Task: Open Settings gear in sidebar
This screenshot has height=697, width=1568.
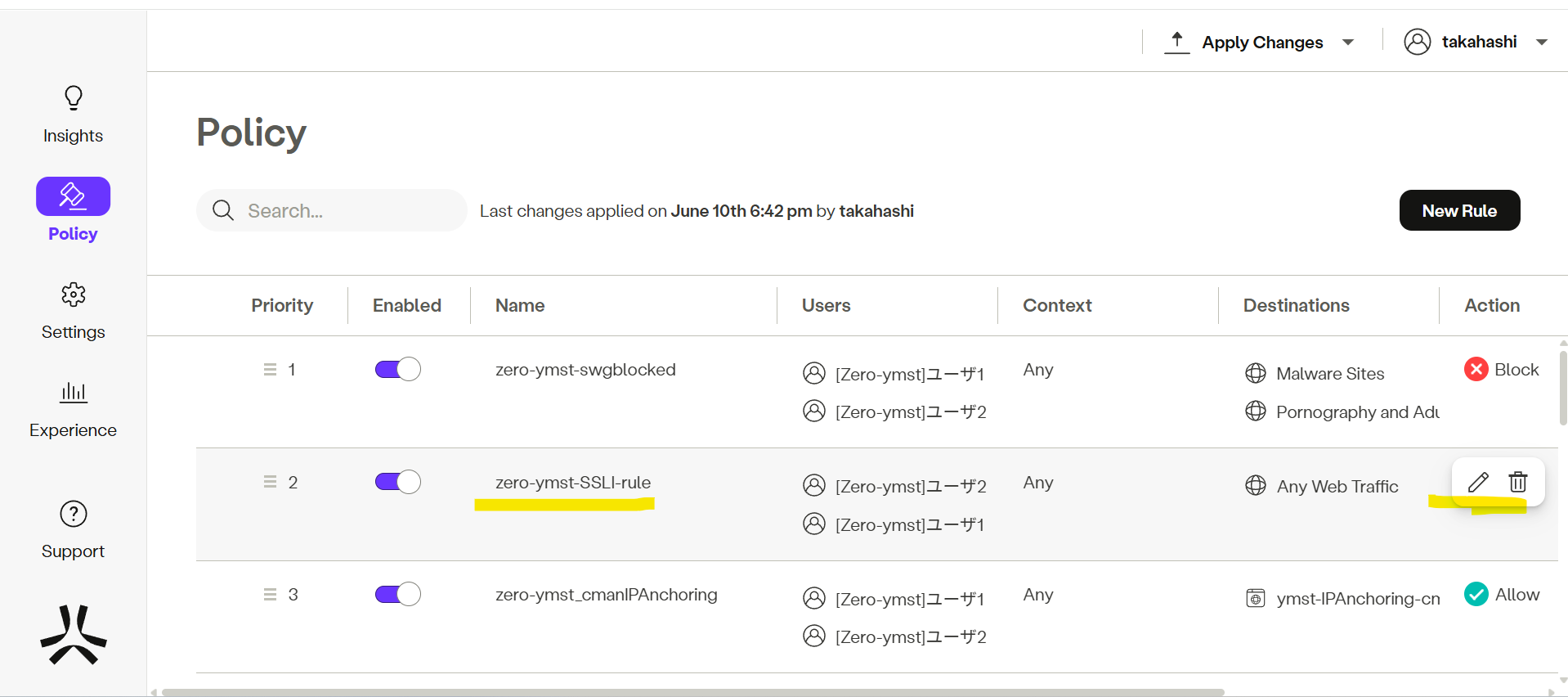Action: [x=74, y=295]
